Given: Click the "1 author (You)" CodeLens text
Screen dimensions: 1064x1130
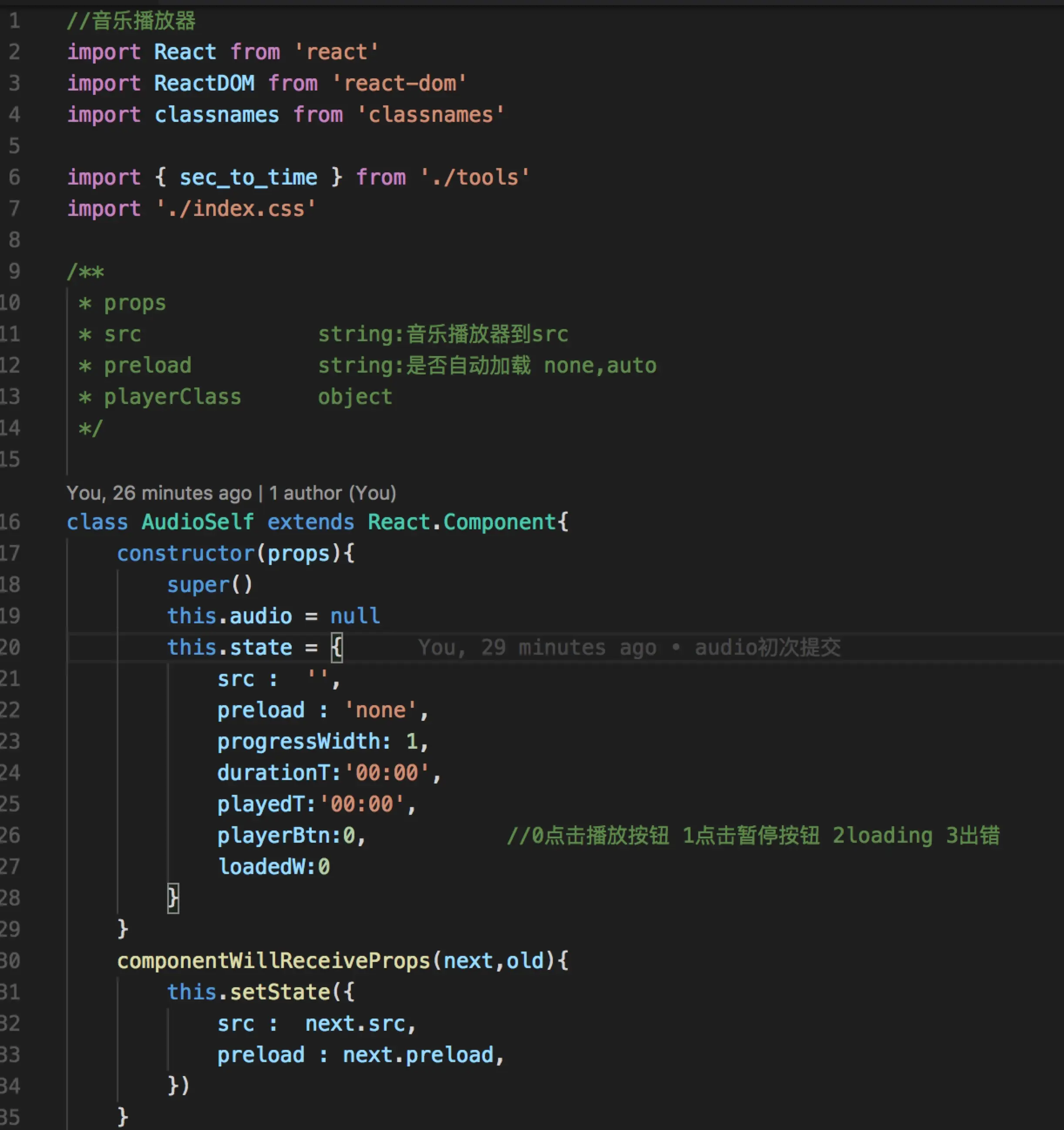Looking at the screenshot, I should pyautogui.click(x=333, y=493).
